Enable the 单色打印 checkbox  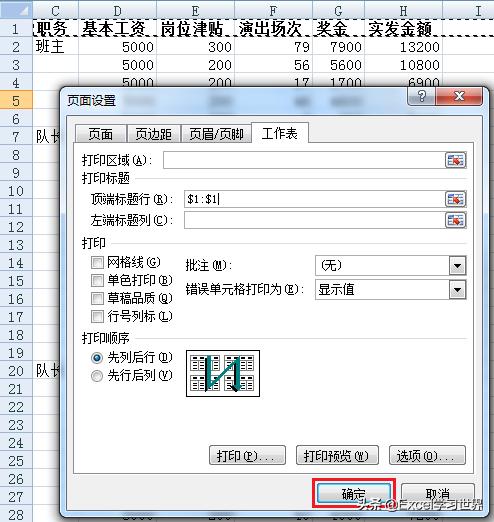click(97, 280)
